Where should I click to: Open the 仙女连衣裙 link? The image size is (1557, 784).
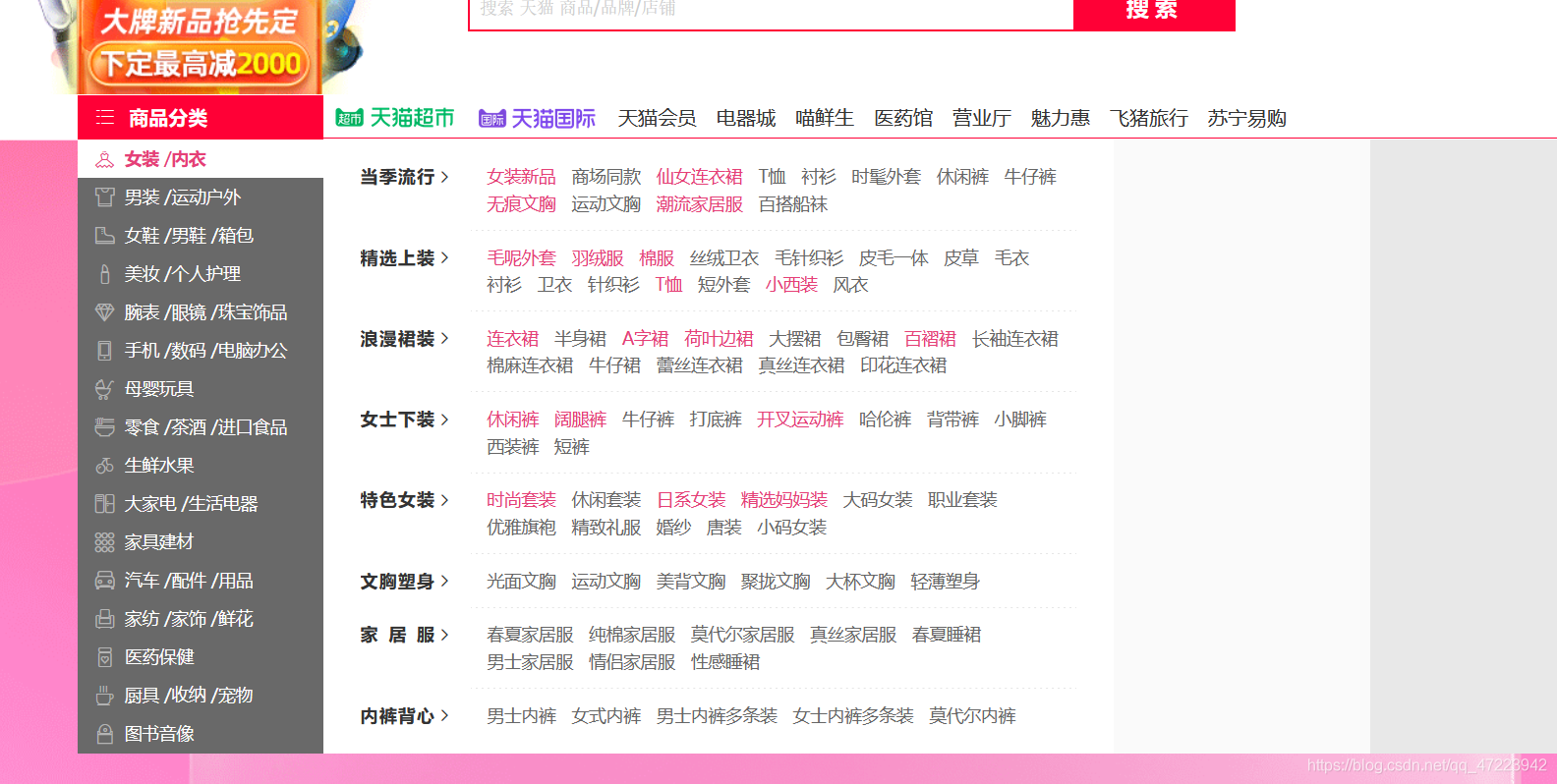tap(700, 177)
